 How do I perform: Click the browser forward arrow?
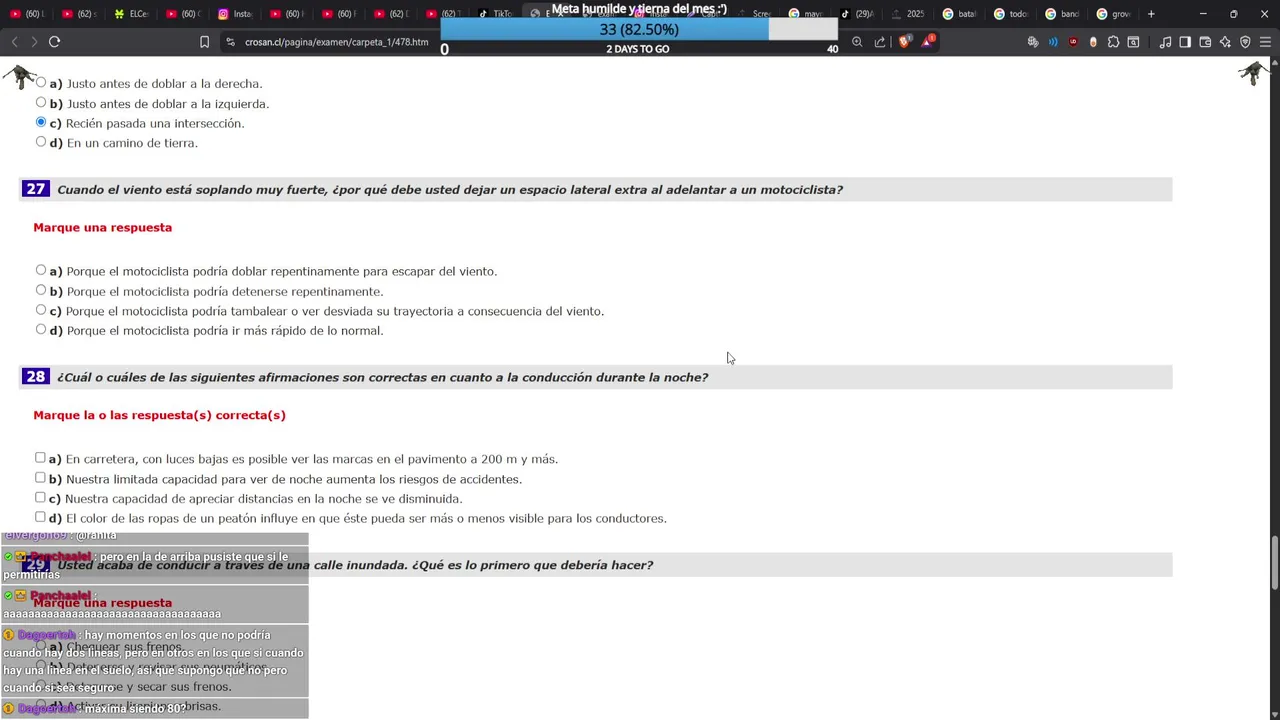pyautogui.click(x=34, y=42)
